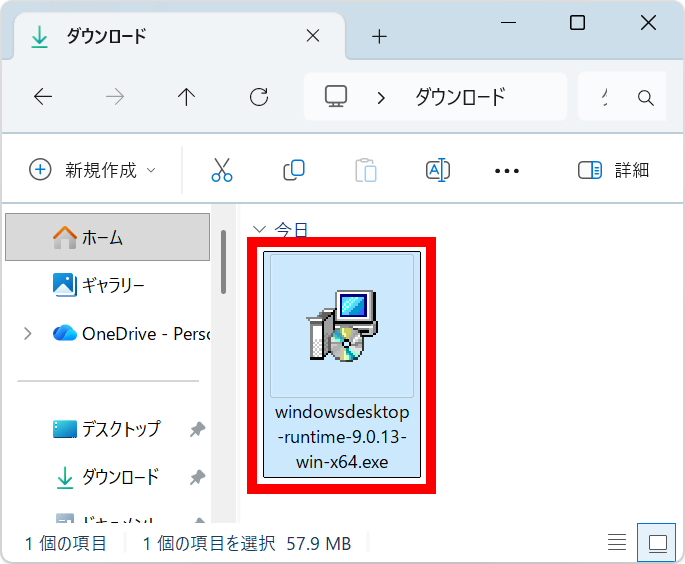Open the See more ellipsis menu
Screen dimensions: 685x564
[507, 171]
